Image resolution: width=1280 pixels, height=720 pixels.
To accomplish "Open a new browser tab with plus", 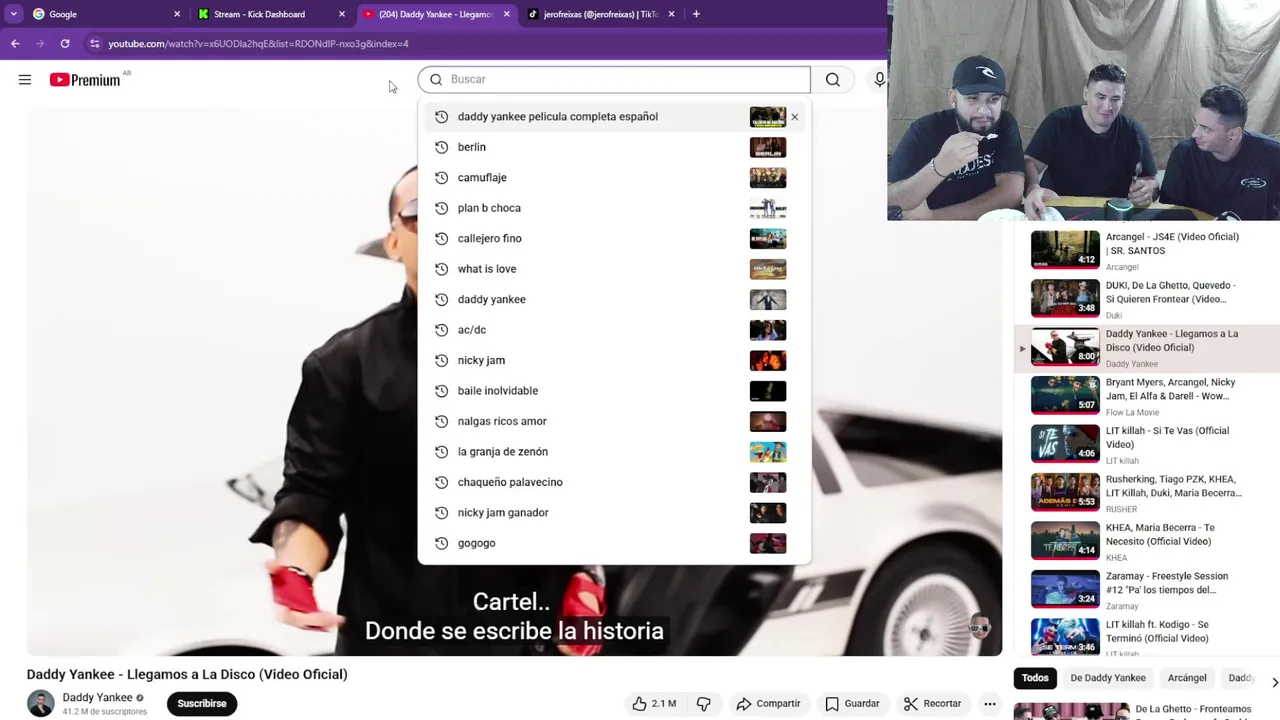I will point(696,14).
